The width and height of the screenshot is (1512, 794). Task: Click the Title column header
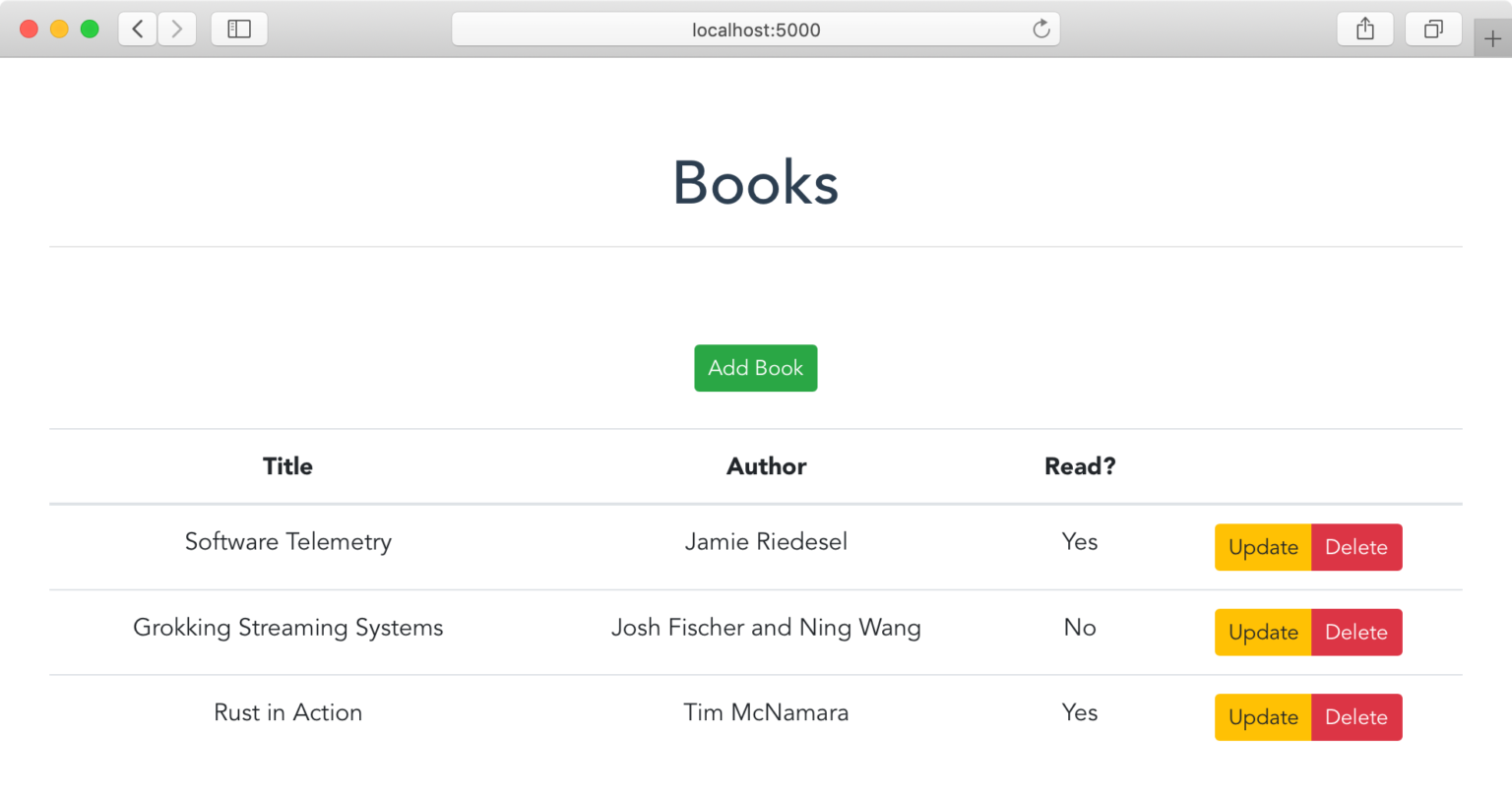[x=287, y=466]
